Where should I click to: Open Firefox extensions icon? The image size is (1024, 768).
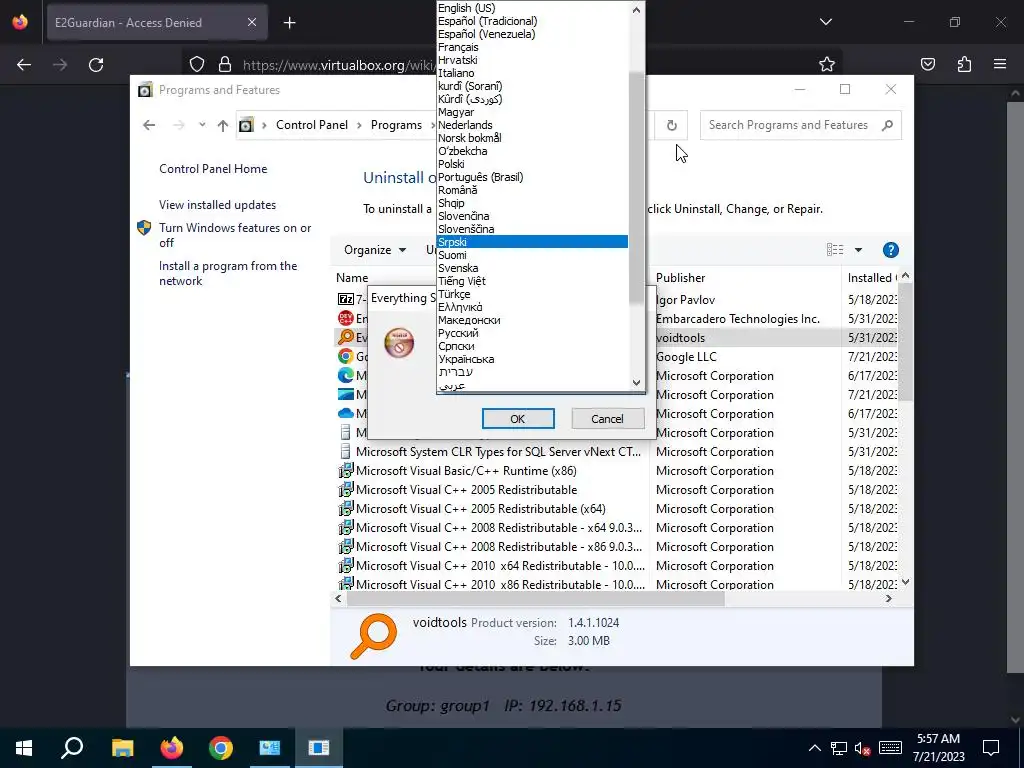[x=964, y=64]
